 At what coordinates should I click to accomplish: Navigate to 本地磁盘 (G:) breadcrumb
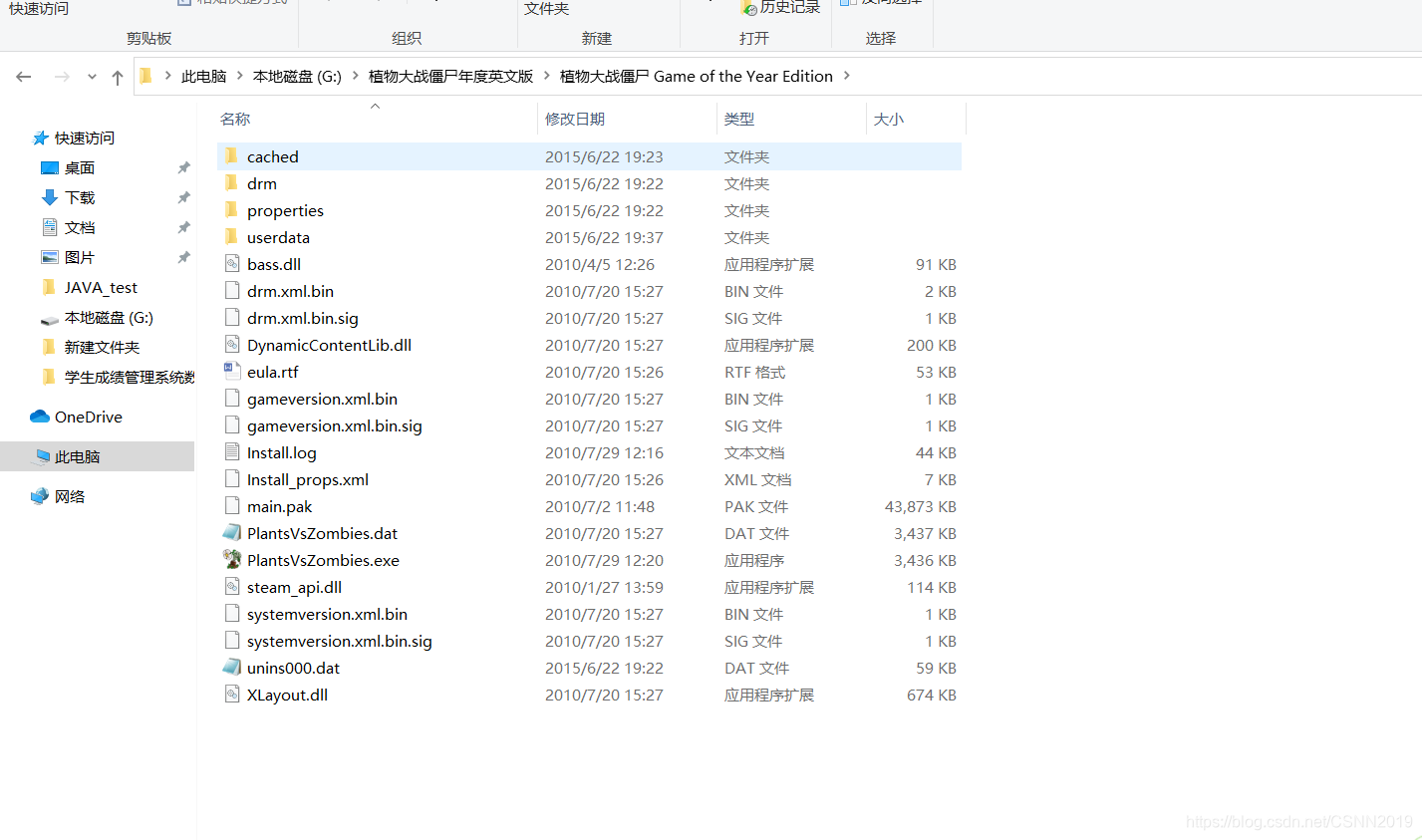point(297,77)
